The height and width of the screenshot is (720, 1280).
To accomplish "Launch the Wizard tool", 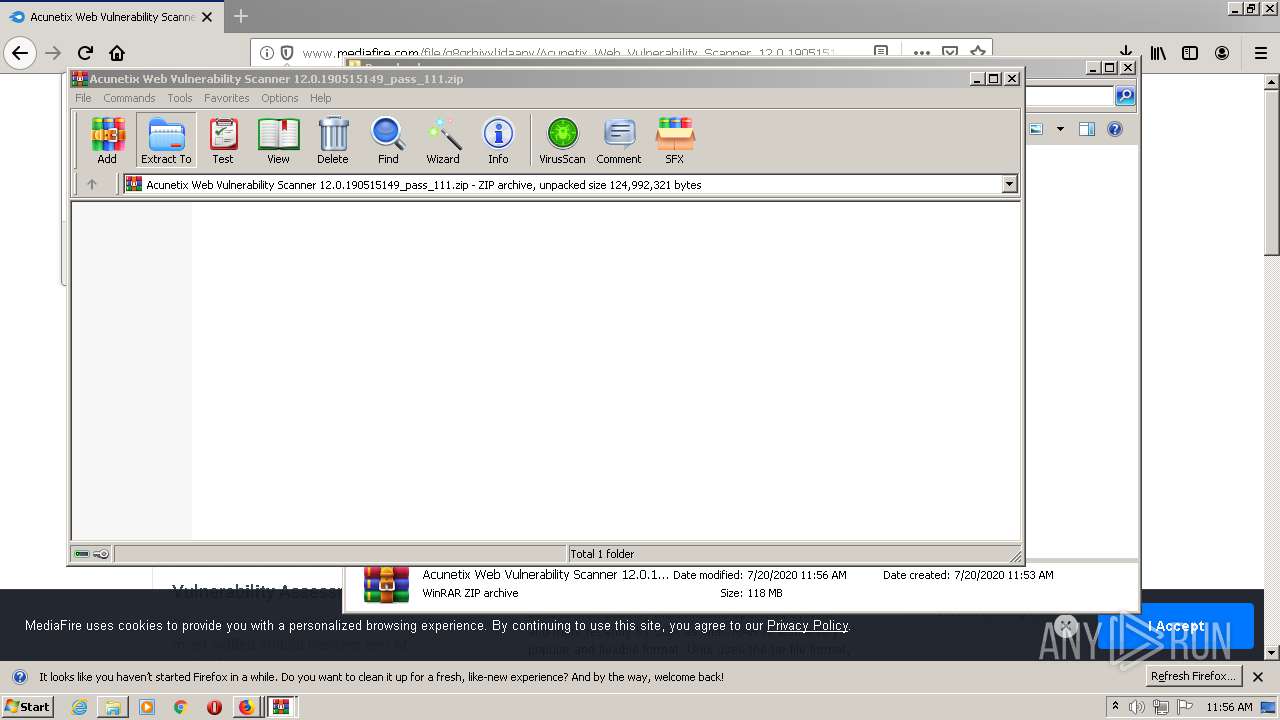I will 443,140.
